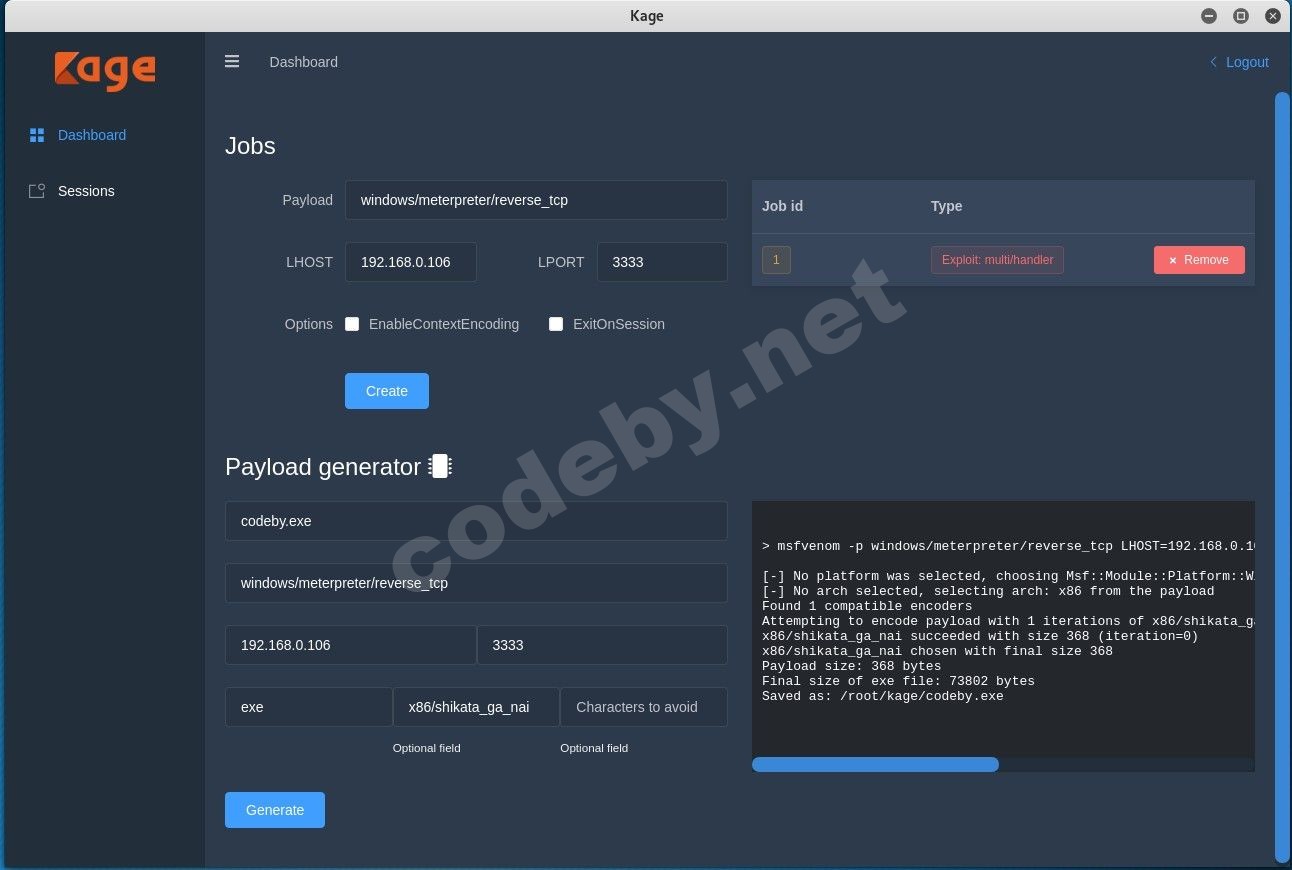This screenshot has height=870, width=1292.
Task: Click the Exploit: multi/handler type tag
Action: (997, 260)
